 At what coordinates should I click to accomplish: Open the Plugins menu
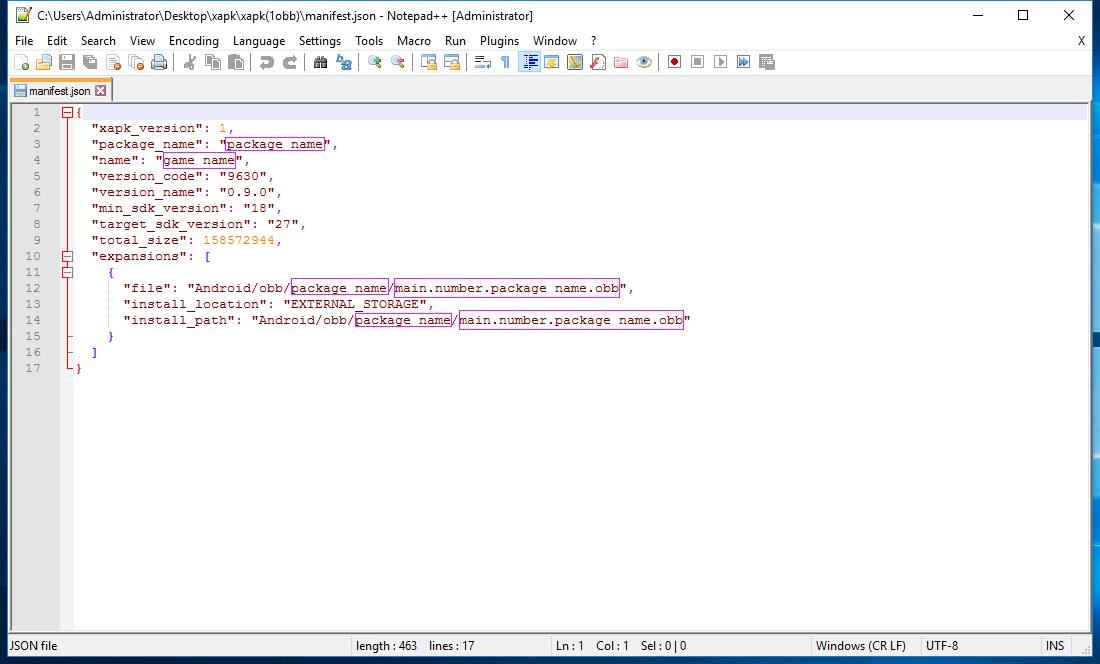[x=499, y=41]
